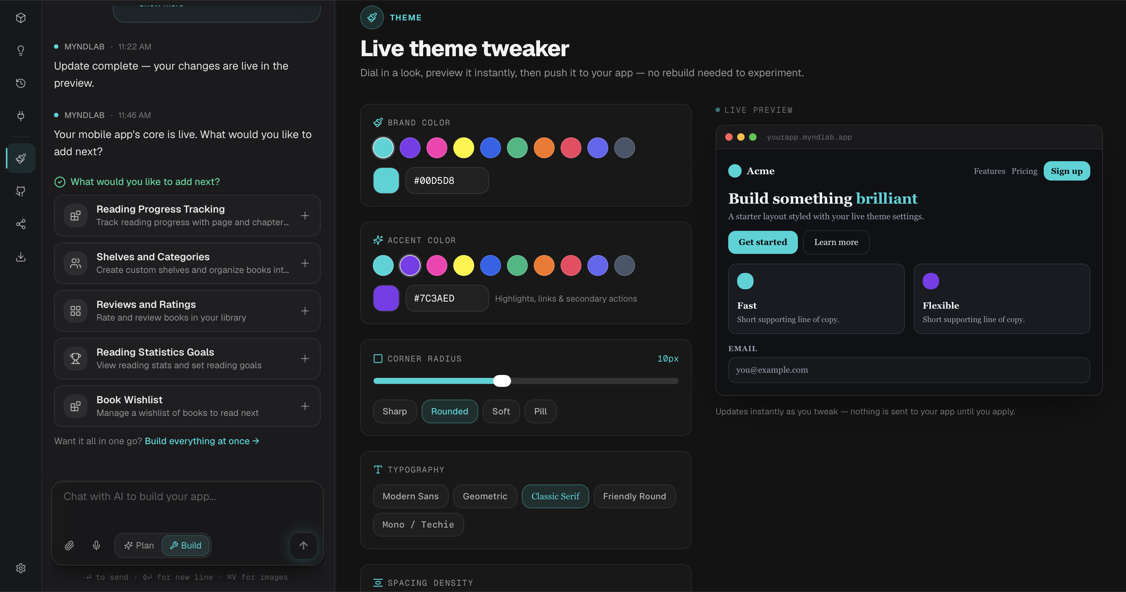Pick the orange swatch under Accent Color
Image resolution: width=1126 pixels, height=592 pixels.
click(x=544, y=266)
